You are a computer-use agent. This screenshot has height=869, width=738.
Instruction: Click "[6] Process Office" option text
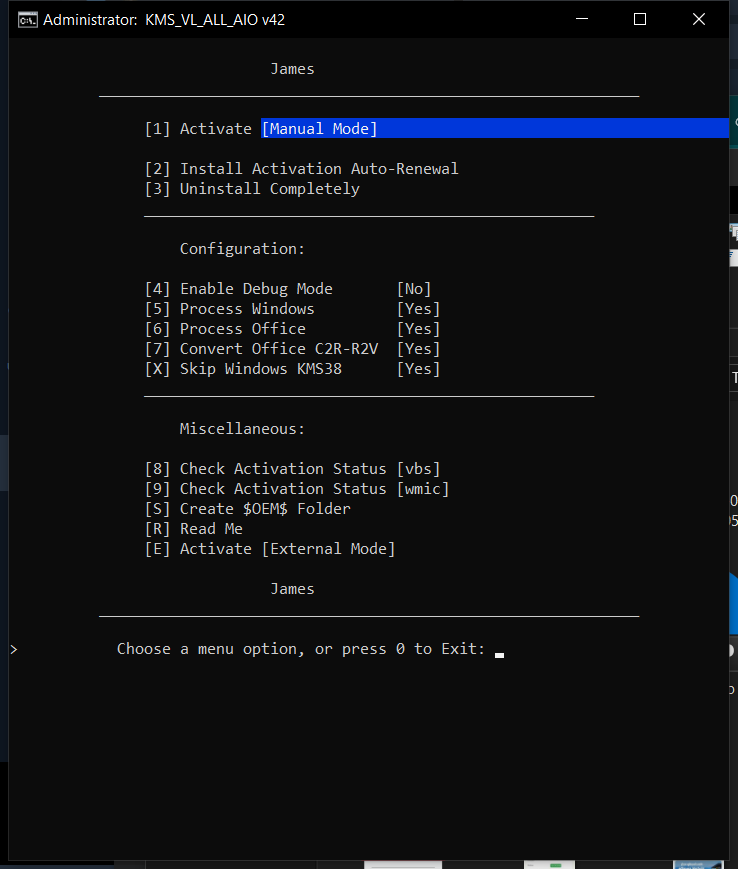225,329
